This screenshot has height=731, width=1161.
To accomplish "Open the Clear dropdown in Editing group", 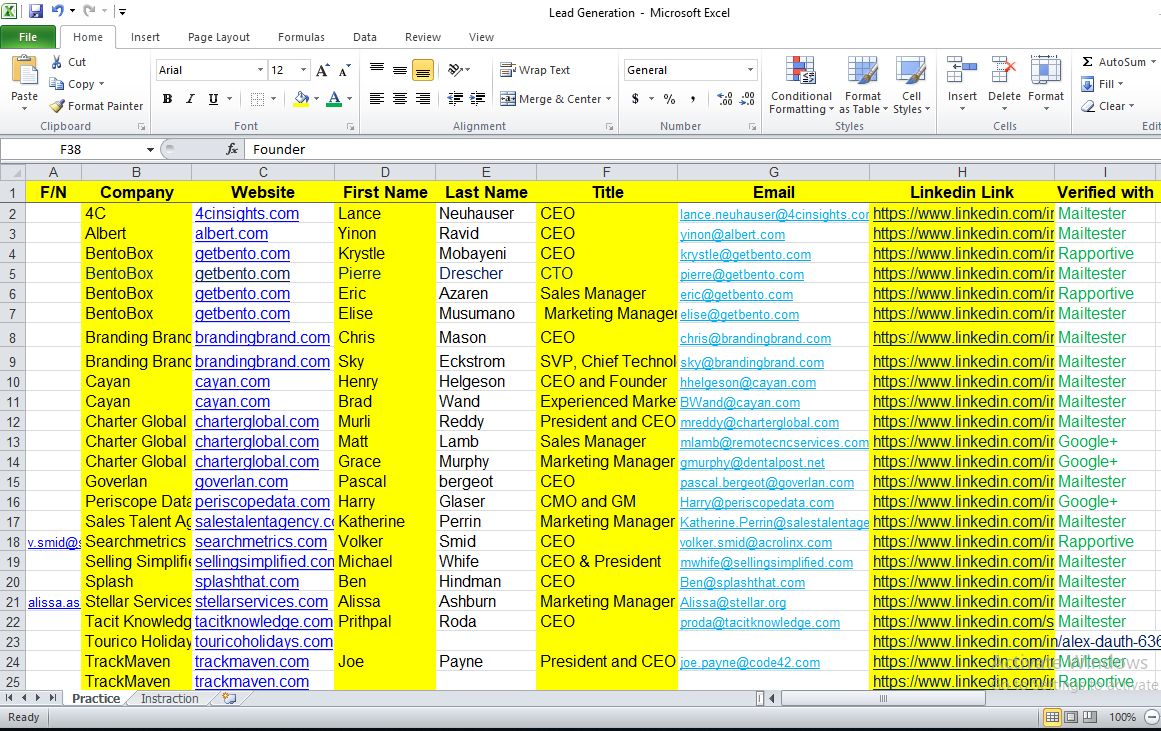I will coord(1108,106).
